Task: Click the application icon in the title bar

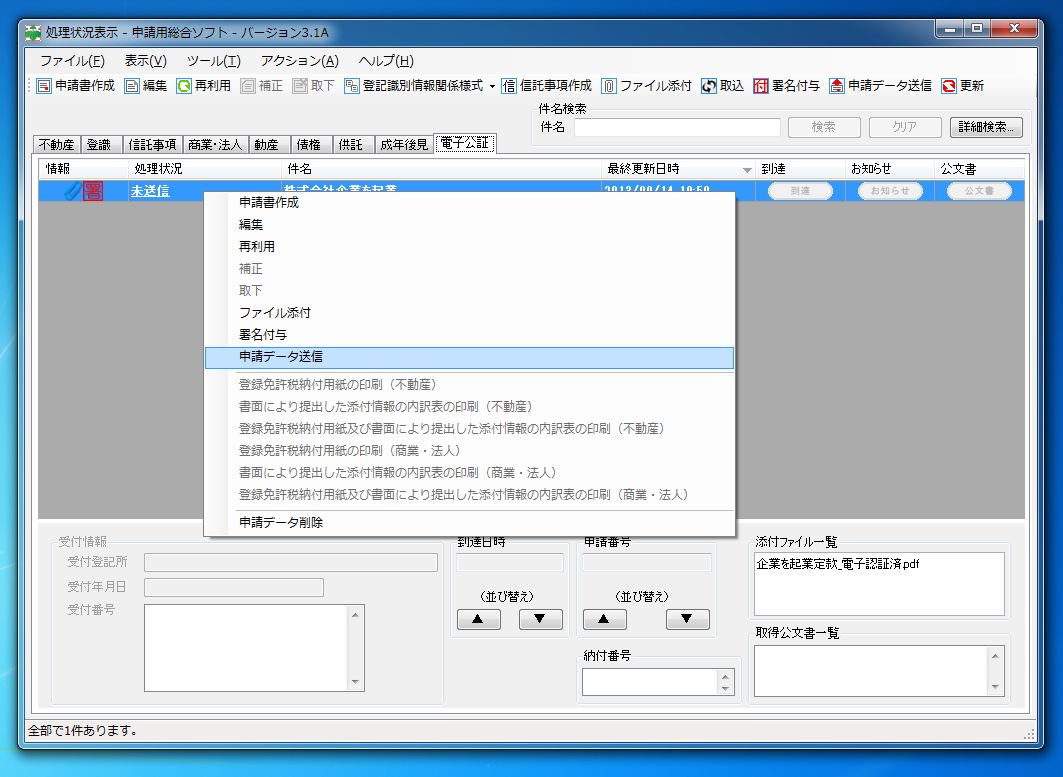Action: click(33, 32)
